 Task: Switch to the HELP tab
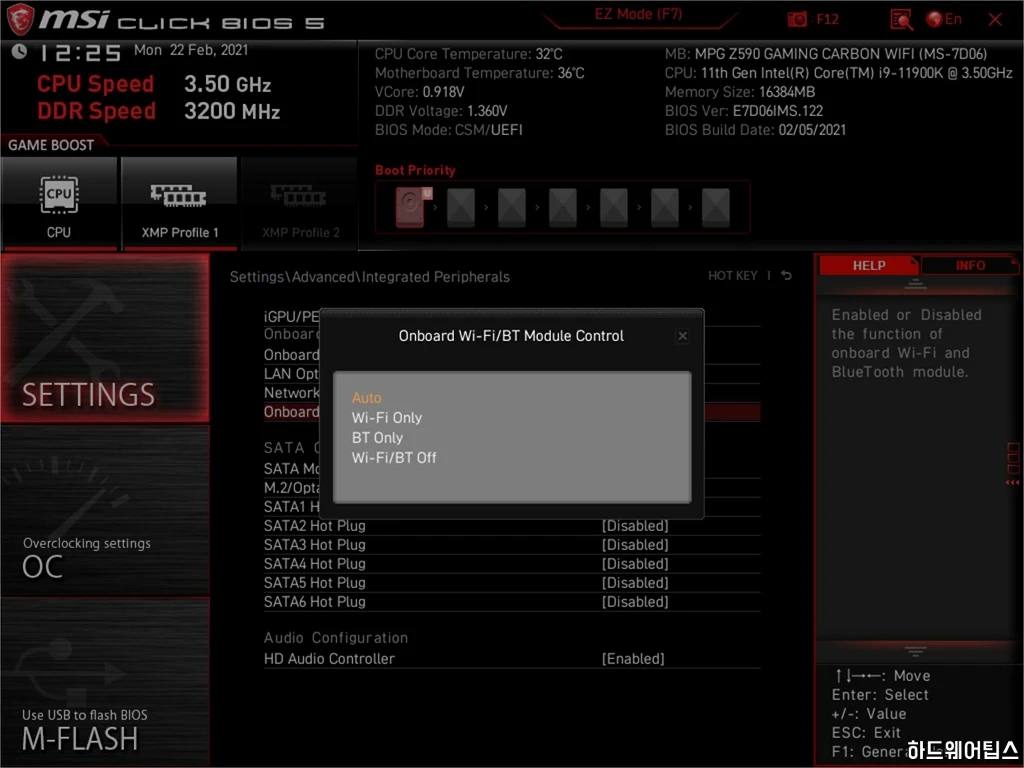pos(869,265)
